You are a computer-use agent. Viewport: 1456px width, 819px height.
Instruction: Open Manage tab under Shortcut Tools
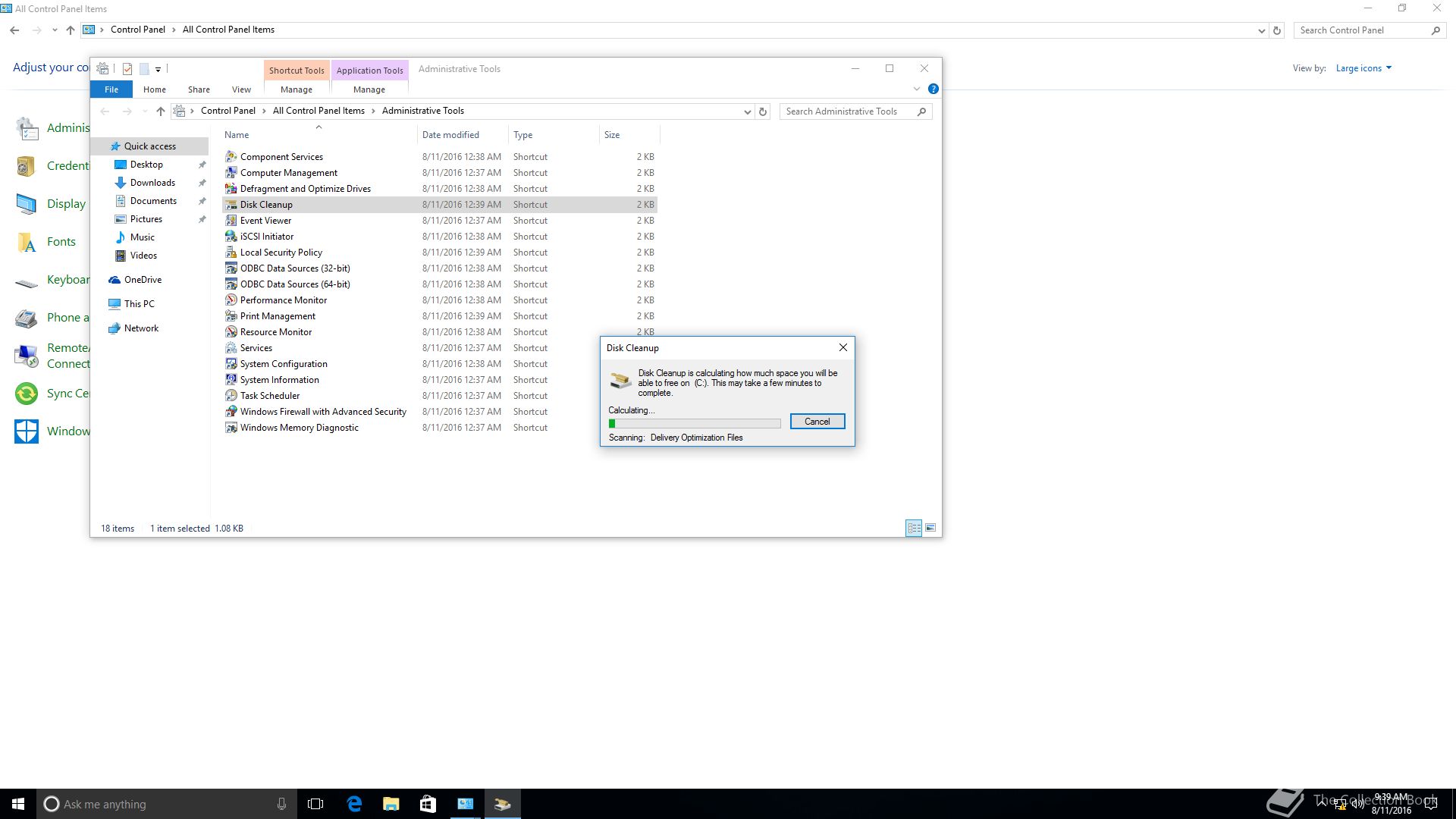click(x=297, y=89)
